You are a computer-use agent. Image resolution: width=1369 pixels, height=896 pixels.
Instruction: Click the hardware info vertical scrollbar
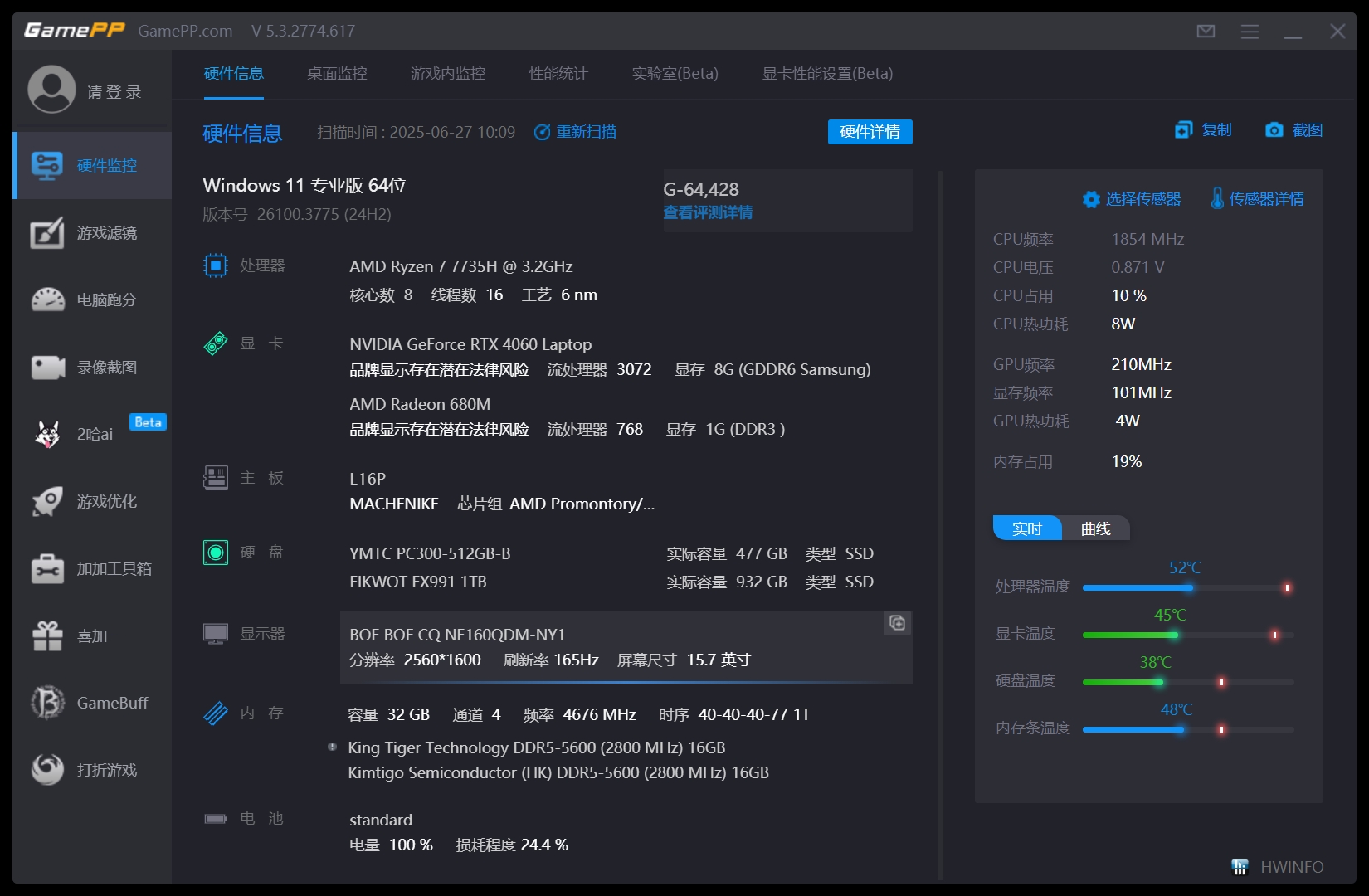940,524
